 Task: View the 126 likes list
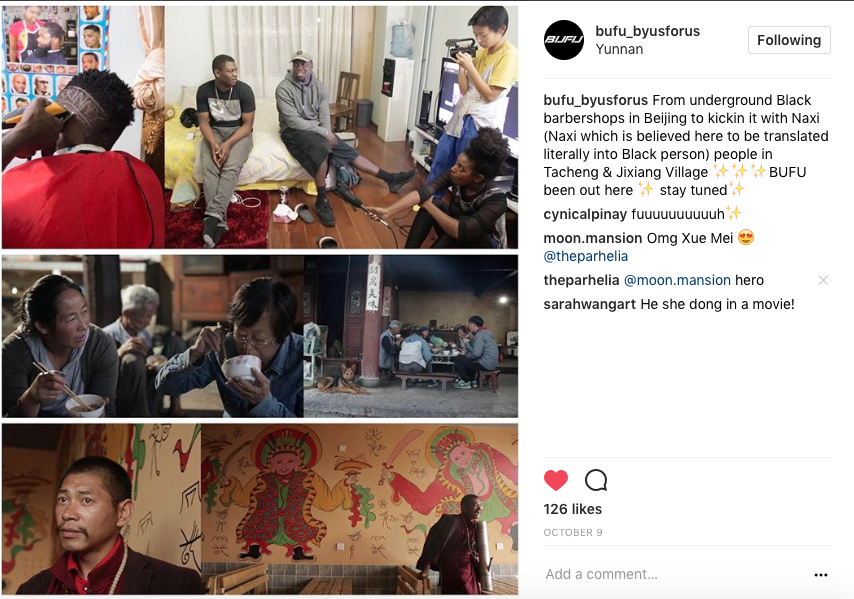coord(572,509)
